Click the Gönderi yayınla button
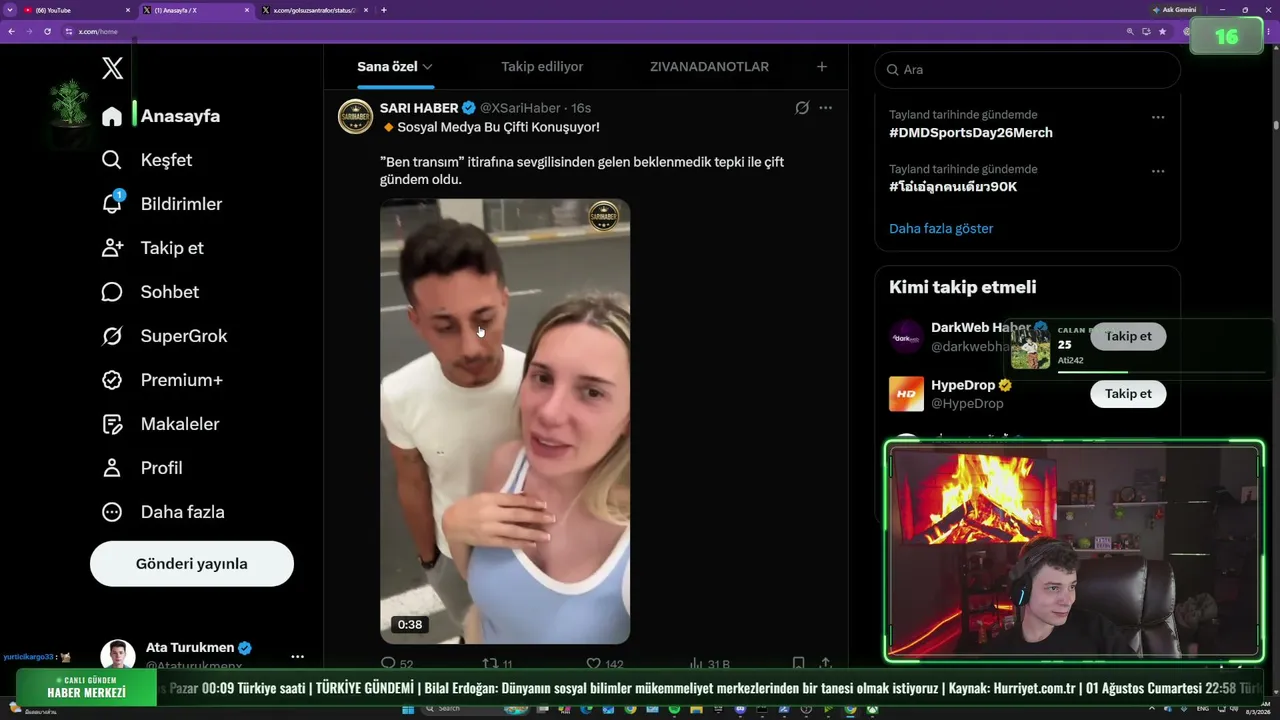 pos(192,564)
